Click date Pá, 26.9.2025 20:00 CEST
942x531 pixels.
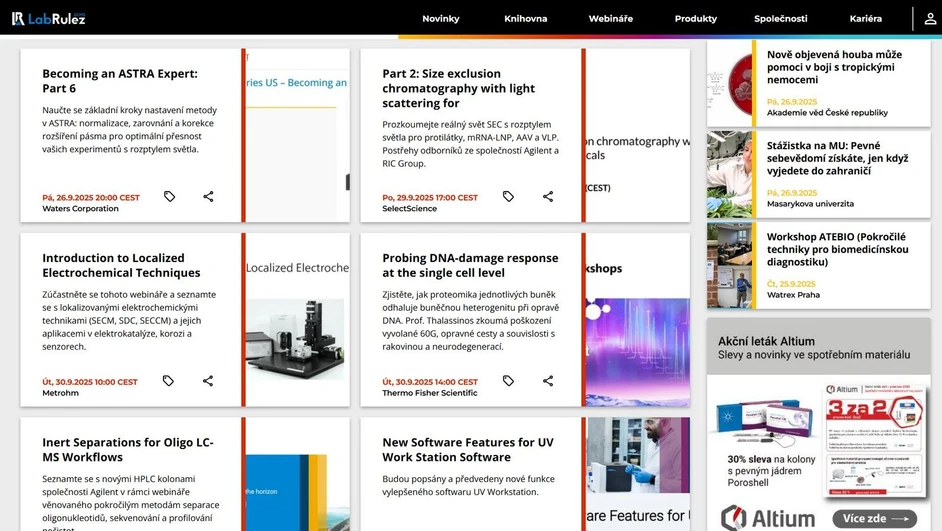click(91, 198)
